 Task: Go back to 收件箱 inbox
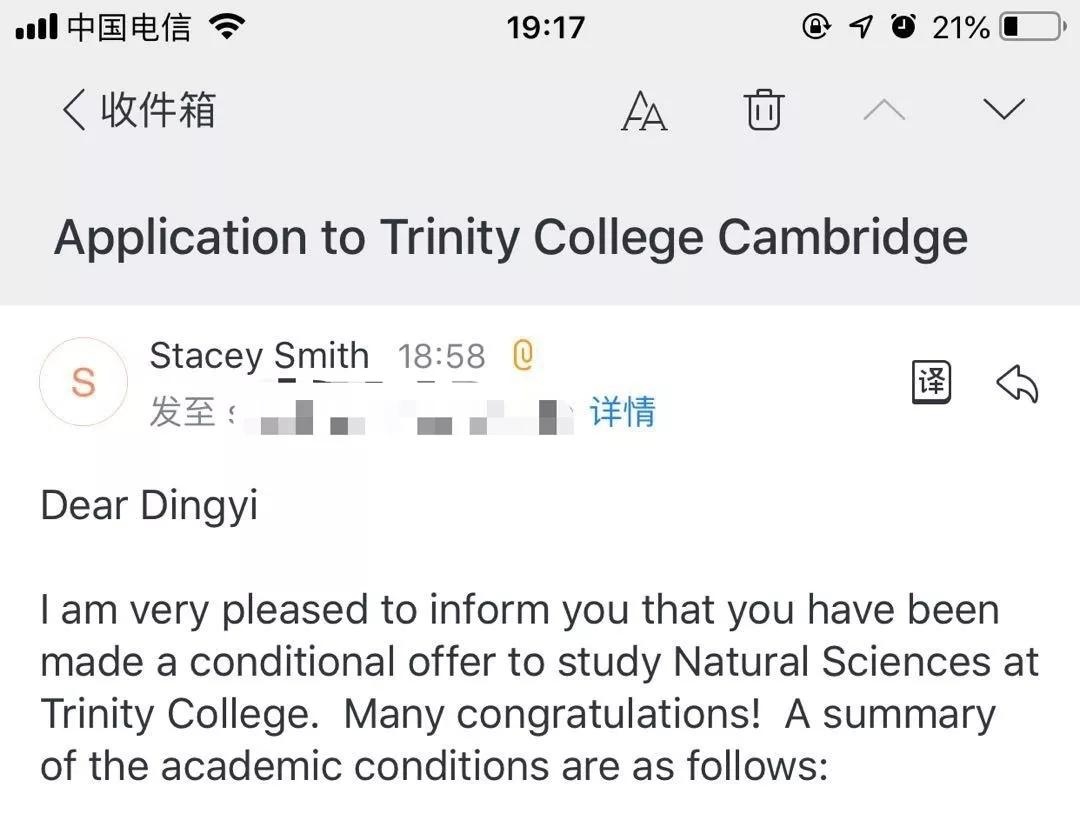[140, 109]
